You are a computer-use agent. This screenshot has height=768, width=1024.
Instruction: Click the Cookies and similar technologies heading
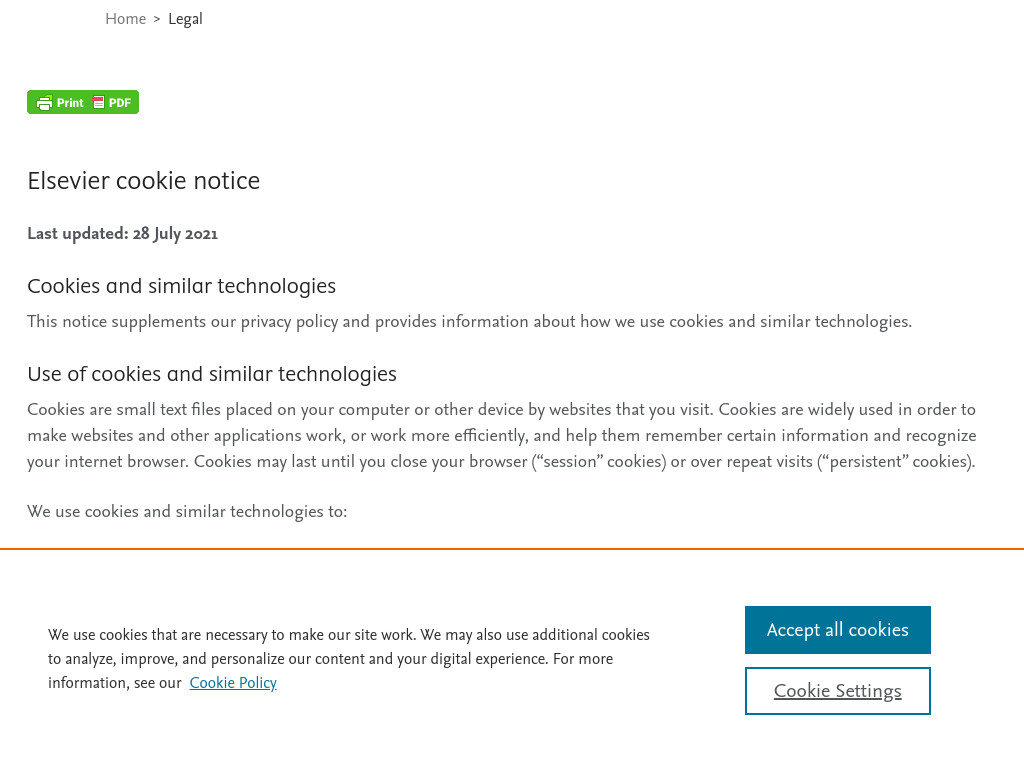[182, 285]
